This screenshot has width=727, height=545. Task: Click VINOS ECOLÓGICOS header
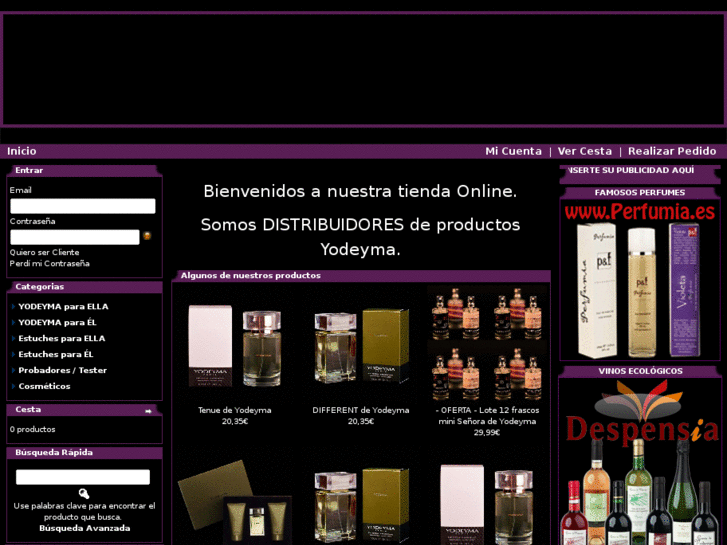[x=640, y=371]
